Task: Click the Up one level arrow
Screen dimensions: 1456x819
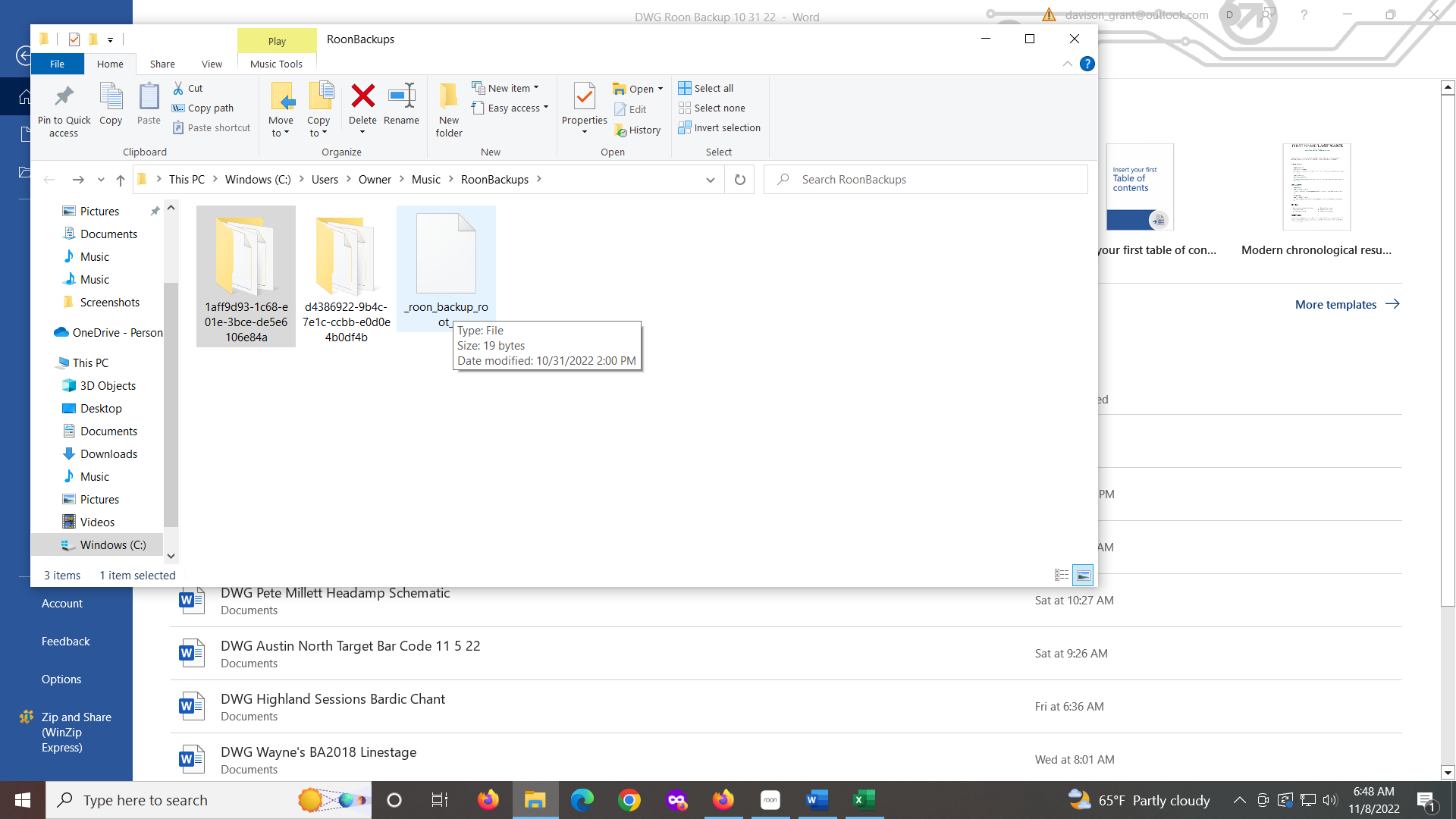Action: click(120, 180)
